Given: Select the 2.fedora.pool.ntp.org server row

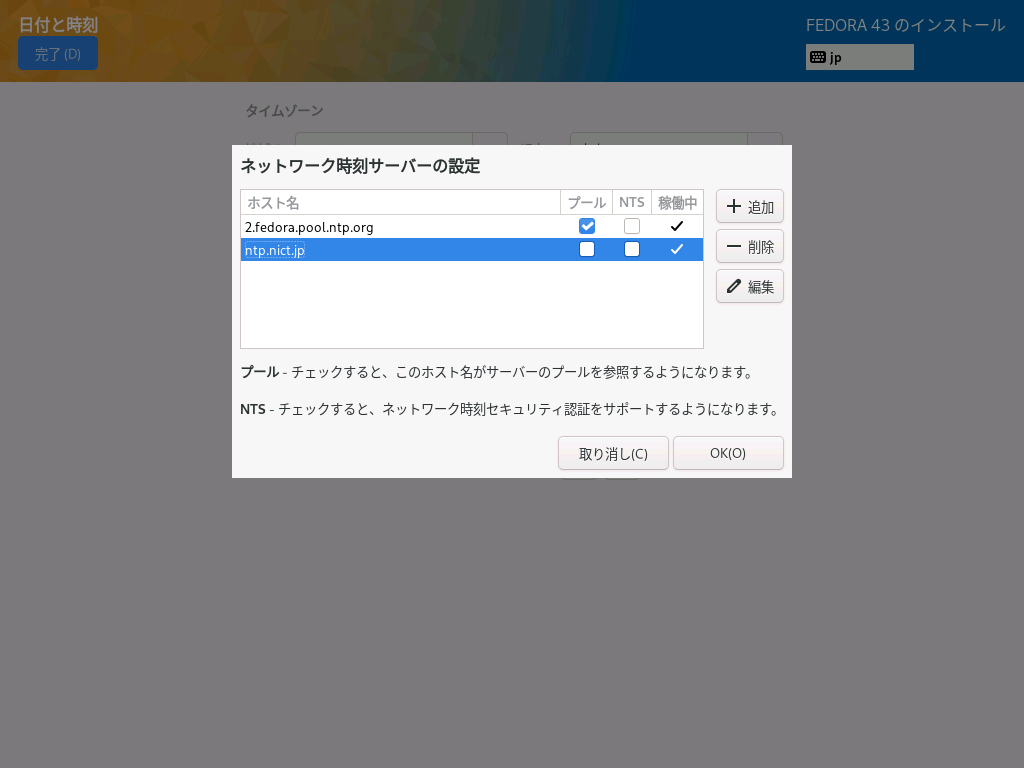Looking at the screenshot, I should point(400,227).
